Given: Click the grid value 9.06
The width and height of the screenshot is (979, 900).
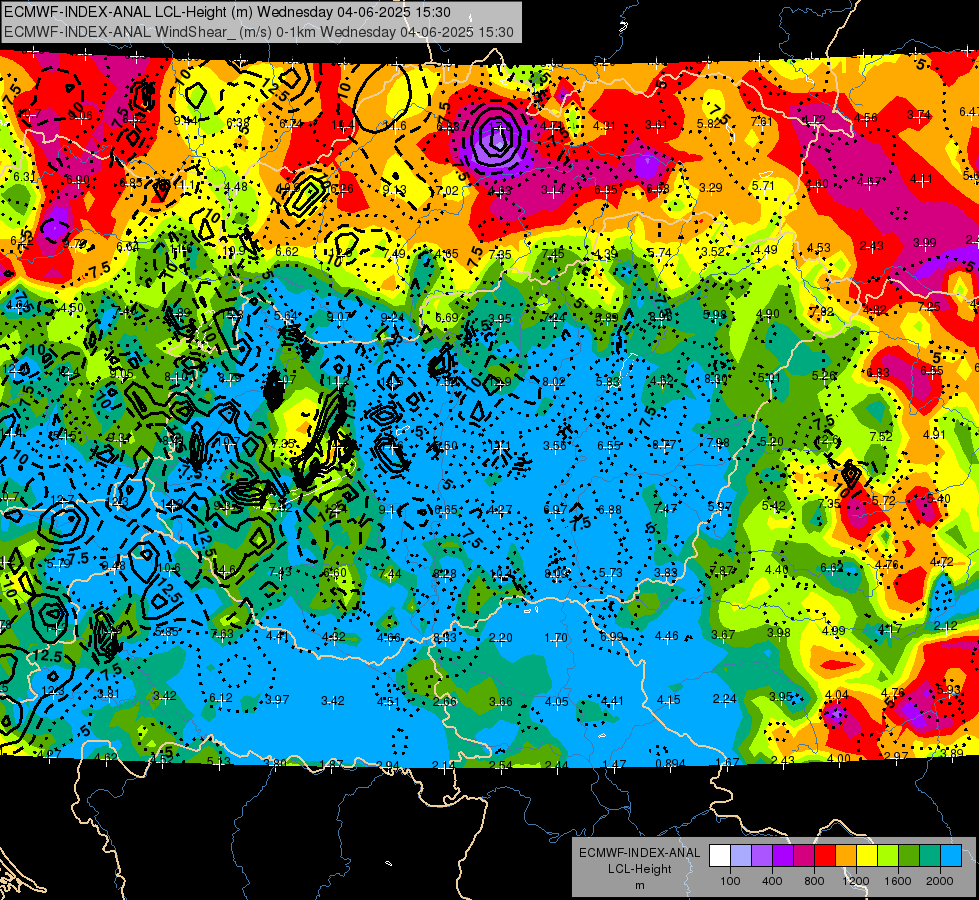Looking at the screenshot, I should point(81,116).
